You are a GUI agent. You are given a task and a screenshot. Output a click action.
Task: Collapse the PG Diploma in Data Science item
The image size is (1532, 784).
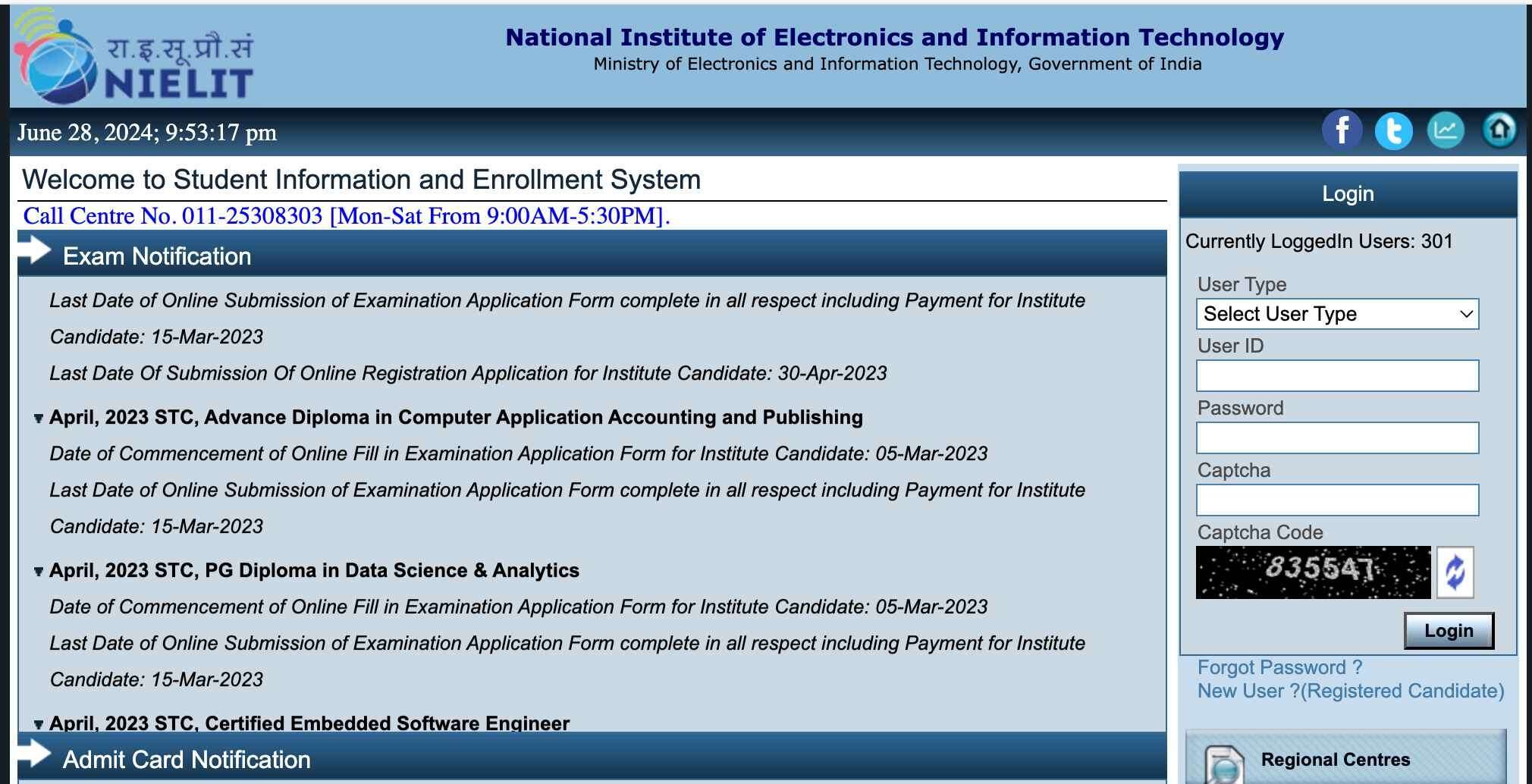click(x=39, y=572)
